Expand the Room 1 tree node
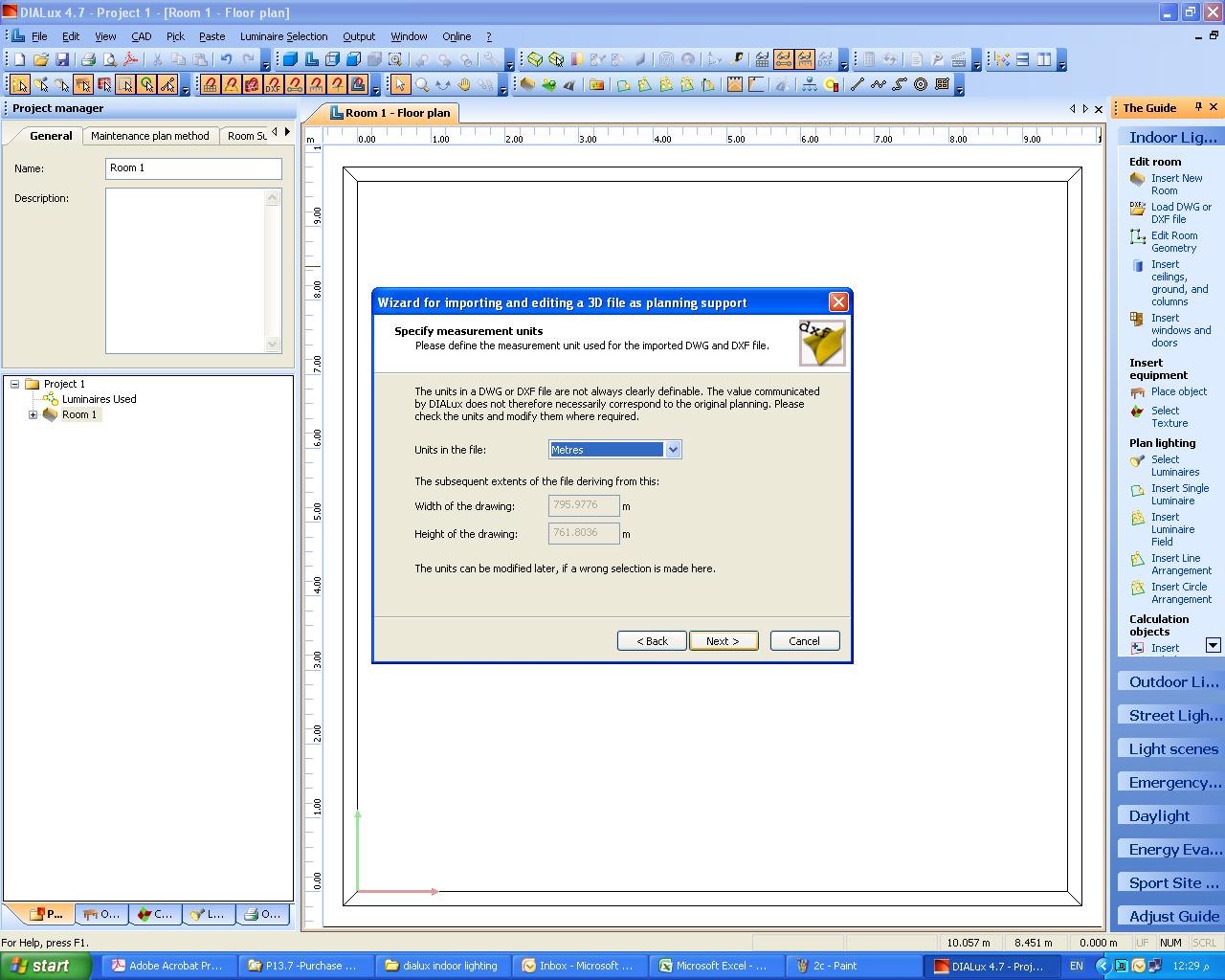The width and height of the screenshot is (1225, 980). [x=33, y=414]
